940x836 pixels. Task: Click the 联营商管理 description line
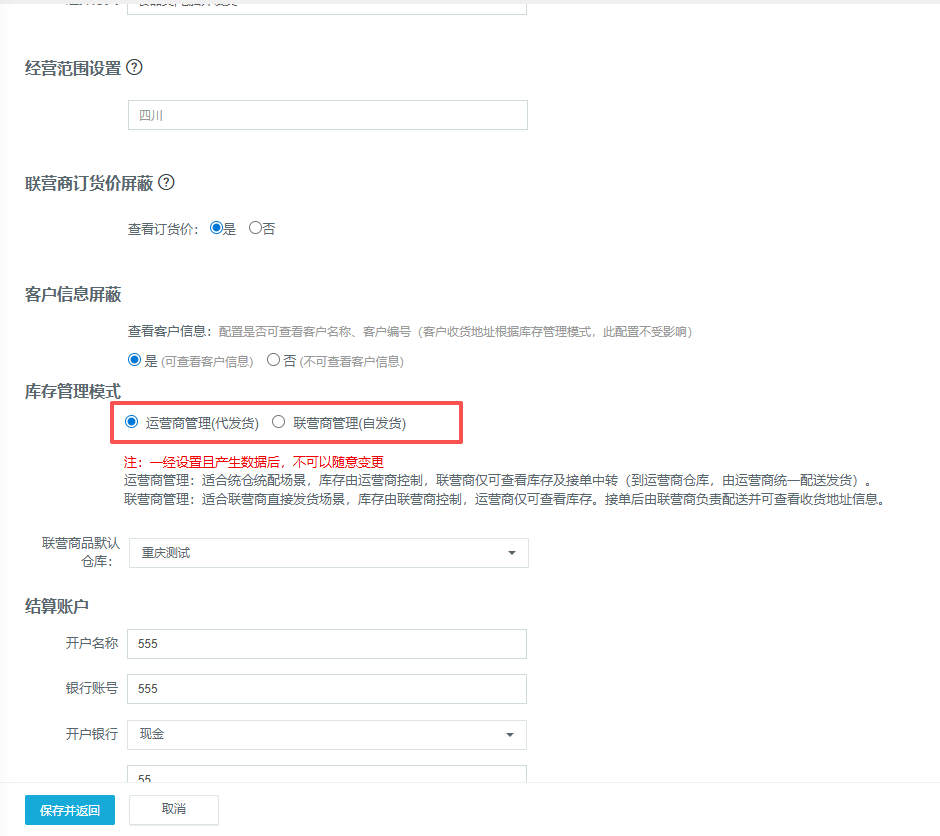[505, 499]
